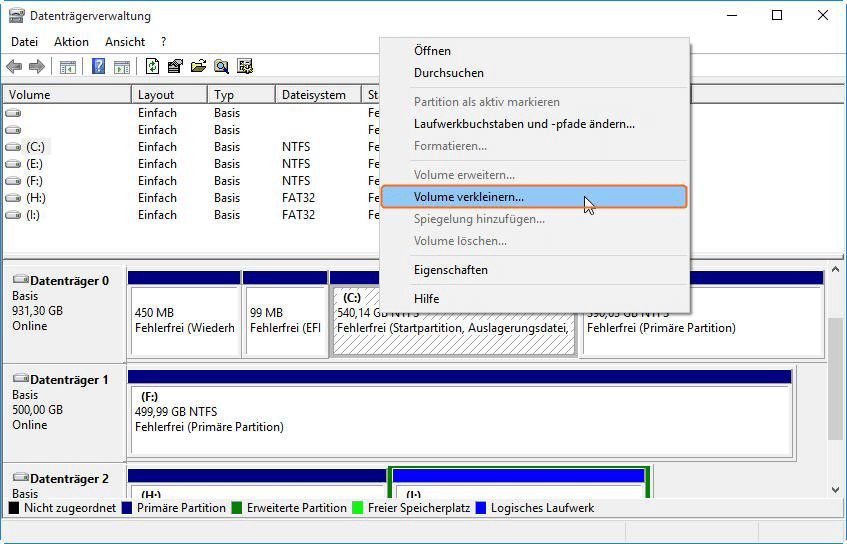The image size is (847, 544).
Task: Select the (H:) volume row
Action: point(192,198)
